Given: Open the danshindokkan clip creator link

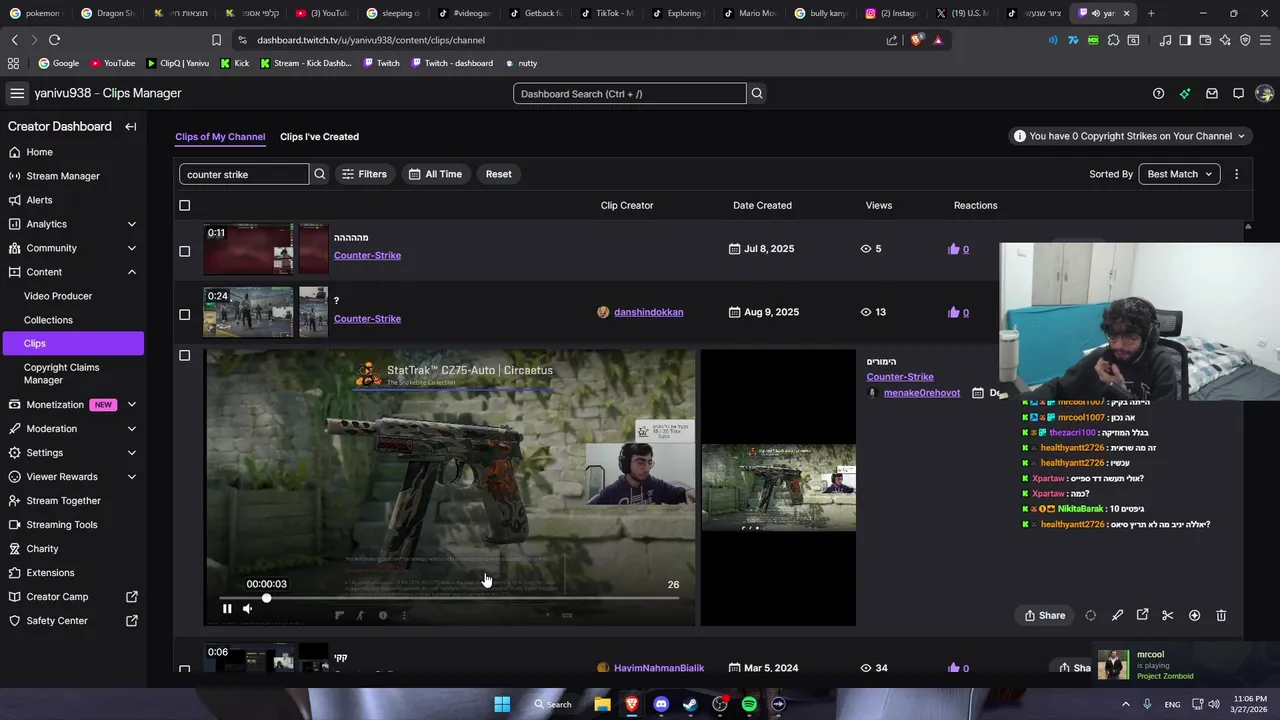Looking at the screenshot, I should coord(648,312).
